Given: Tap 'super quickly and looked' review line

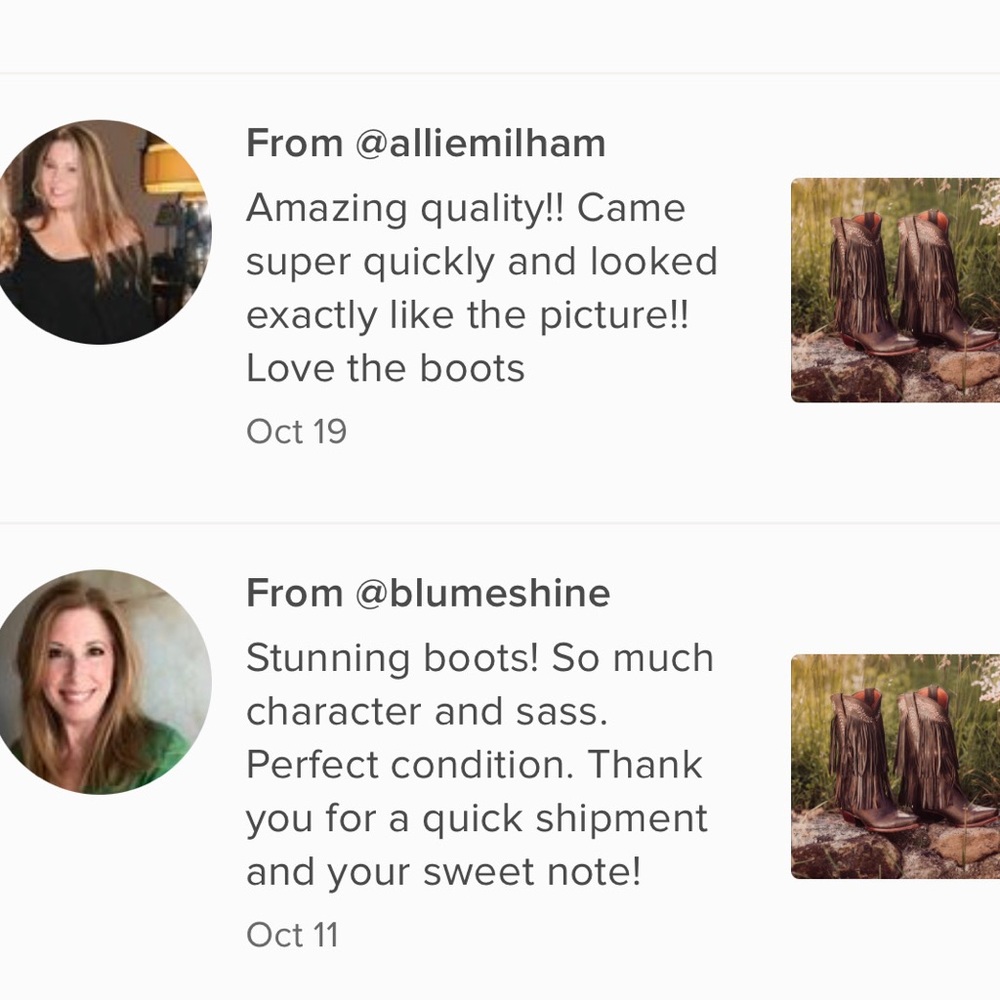Looking at the screenshot, I should (x=482, y=262).
